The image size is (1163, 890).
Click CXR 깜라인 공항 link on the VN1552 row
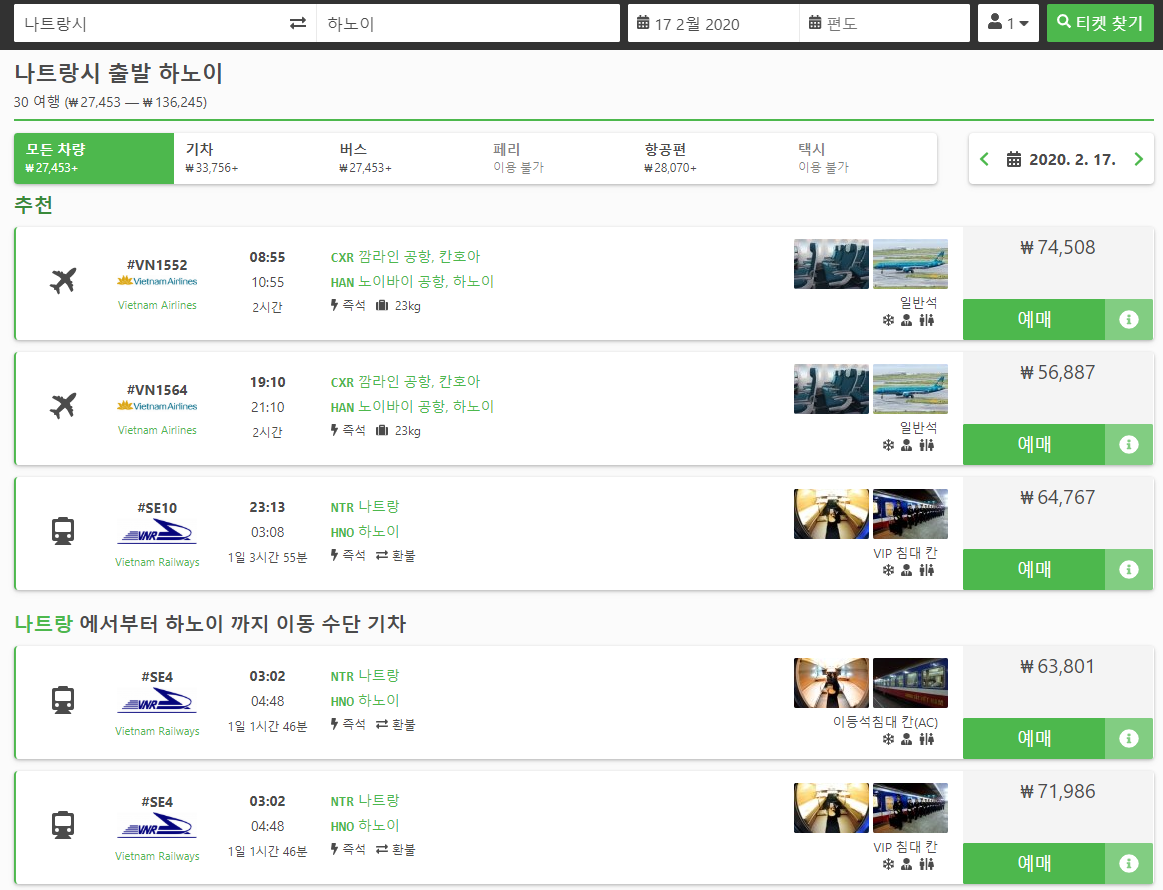[x=405, y=257]
